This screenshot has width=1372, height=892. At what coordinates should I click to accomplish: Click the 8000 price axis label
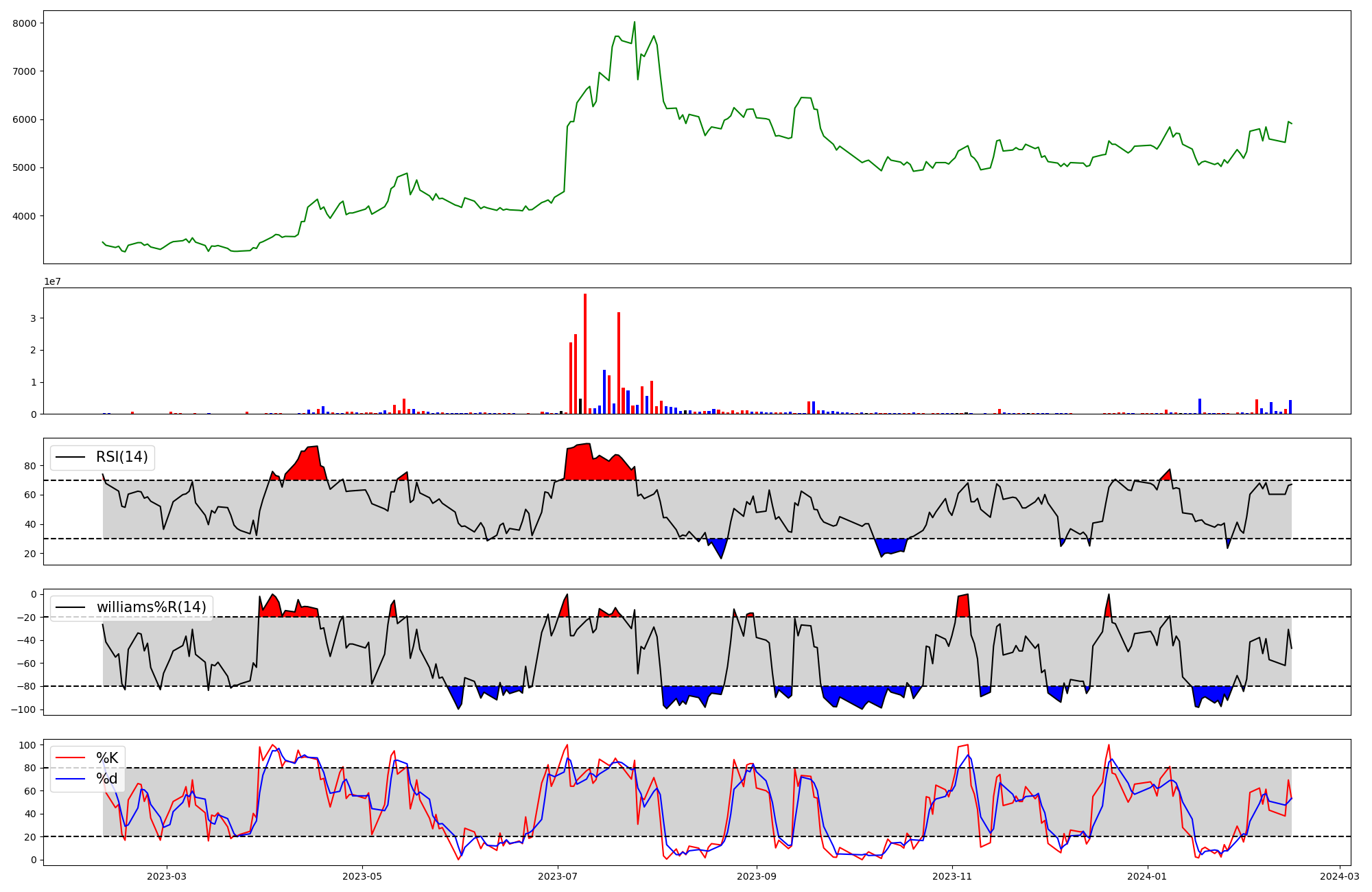pyautogui.click(x=25, y=23)
